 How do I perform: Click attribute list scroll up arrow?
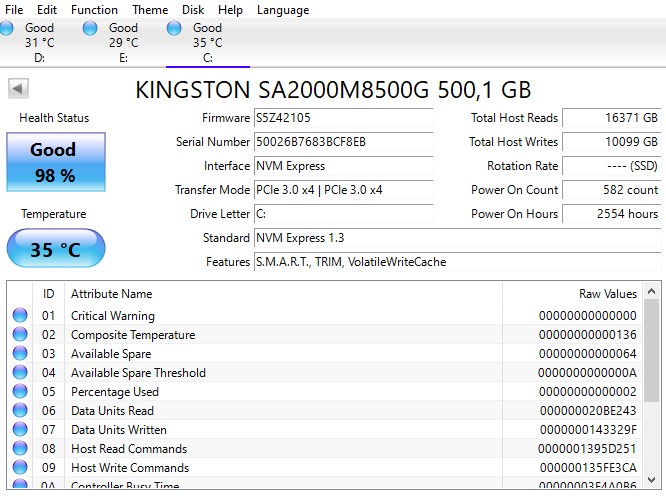[651, 291]
